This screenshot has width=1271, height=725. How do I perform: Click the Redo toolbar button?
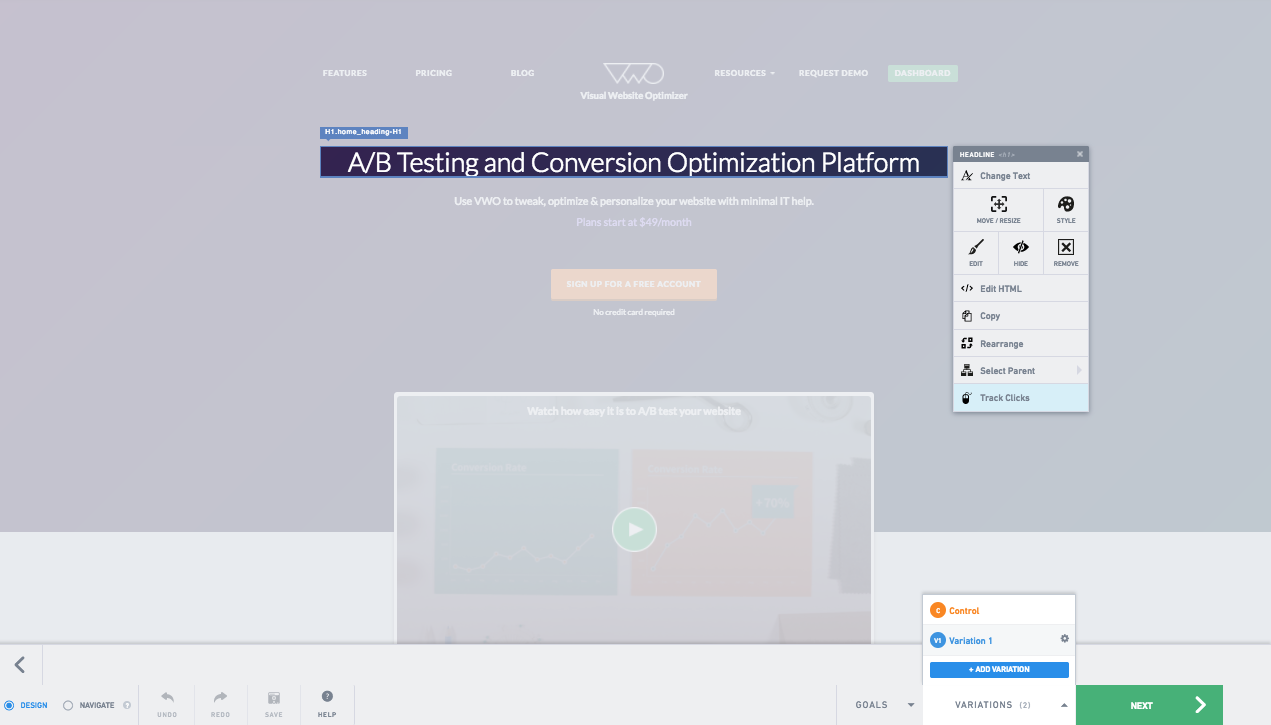click(220, 704)
